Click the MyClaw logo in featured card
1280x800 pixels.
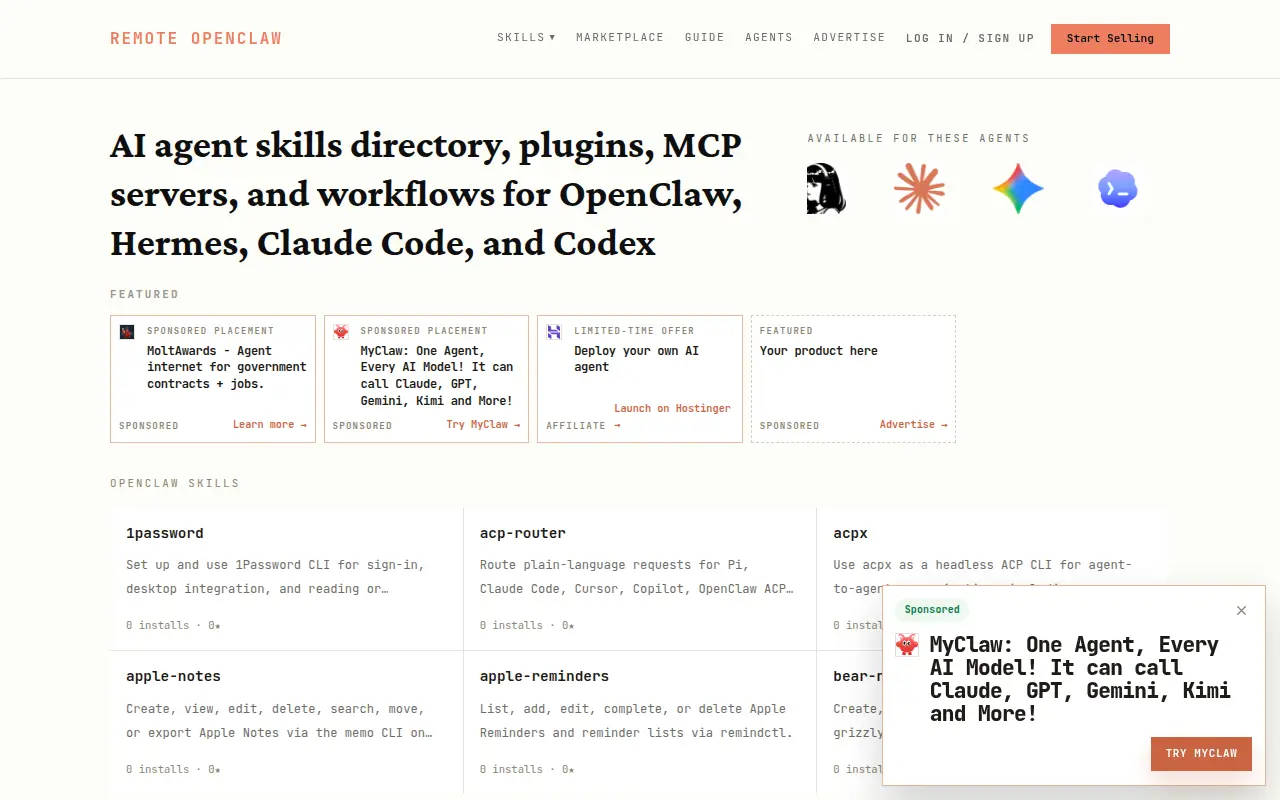pos(341,332)
